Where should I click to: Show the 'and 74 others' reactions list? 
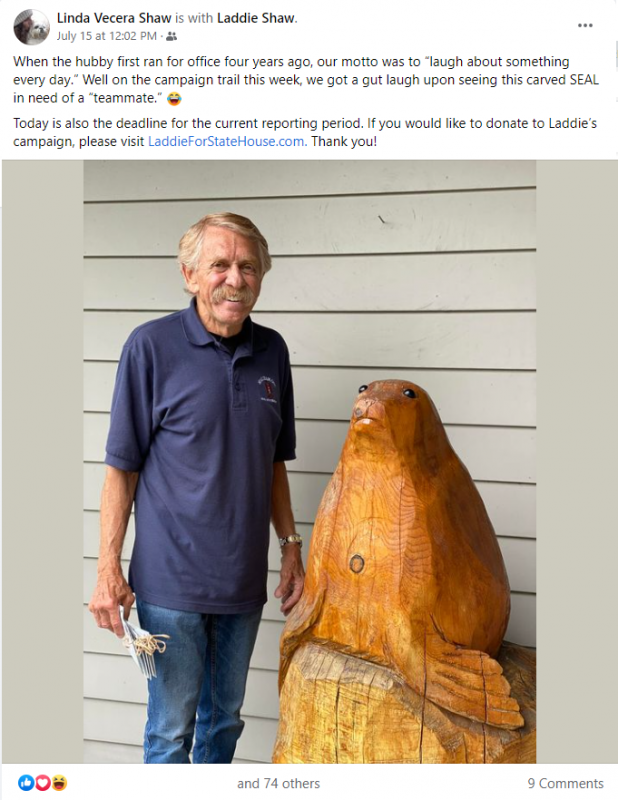click(278, 783)
